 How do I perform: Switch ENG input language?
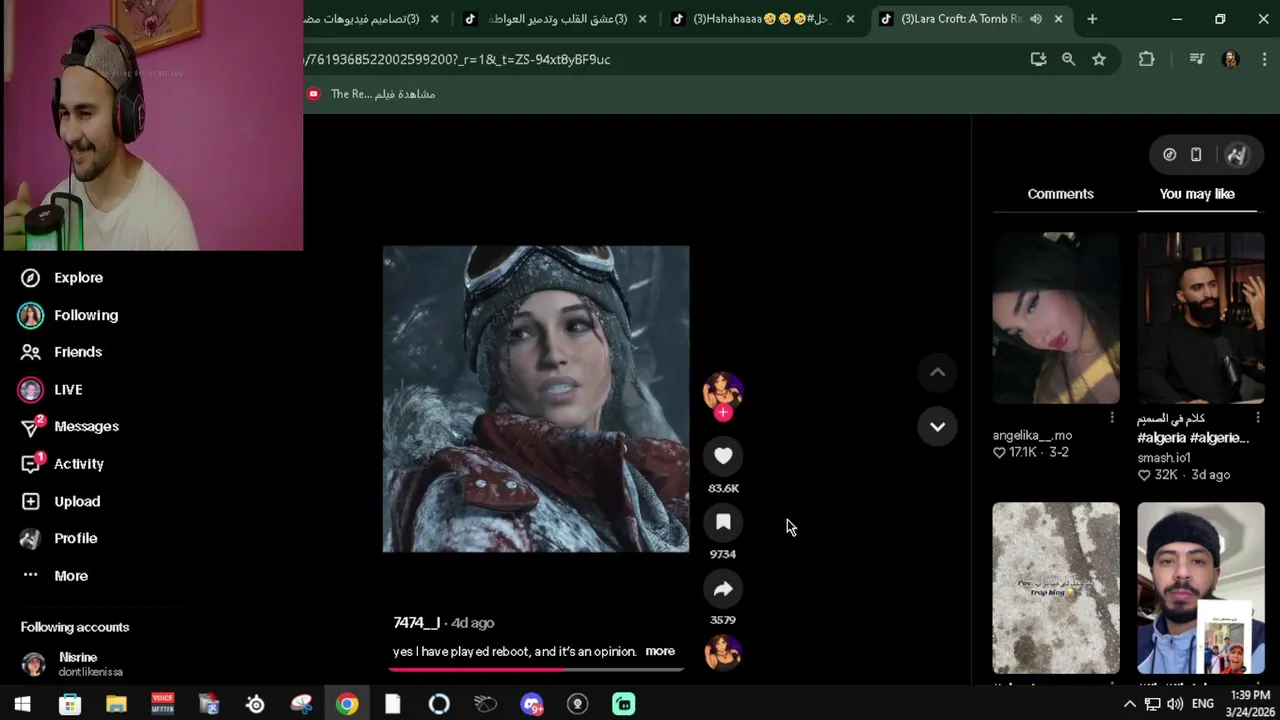pyautogui.click(x=1203, y=704)
